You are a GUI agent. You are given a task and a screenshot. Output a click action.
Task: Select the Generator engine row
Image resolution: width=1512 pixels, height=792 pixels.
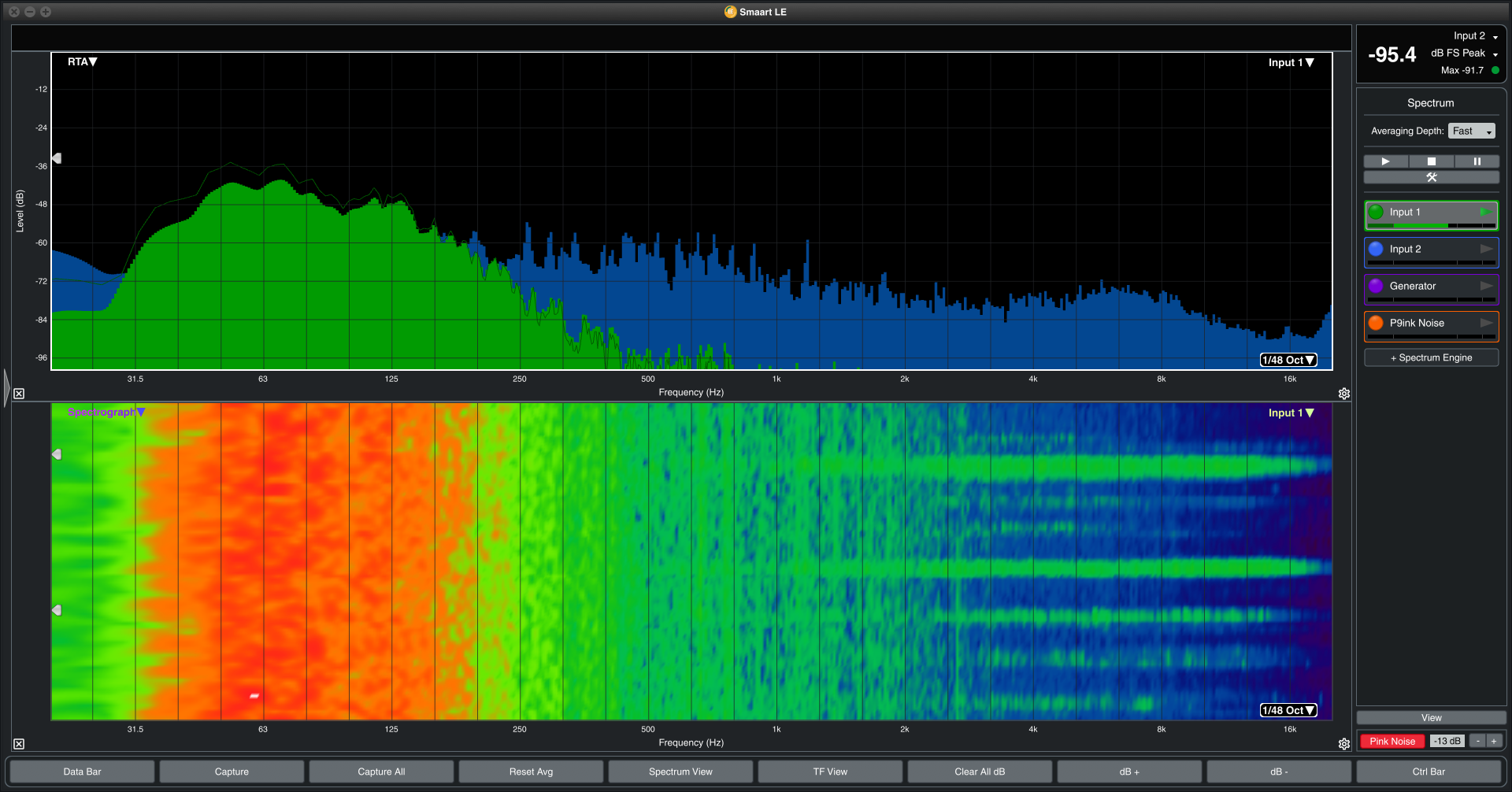click(1432, 289)
